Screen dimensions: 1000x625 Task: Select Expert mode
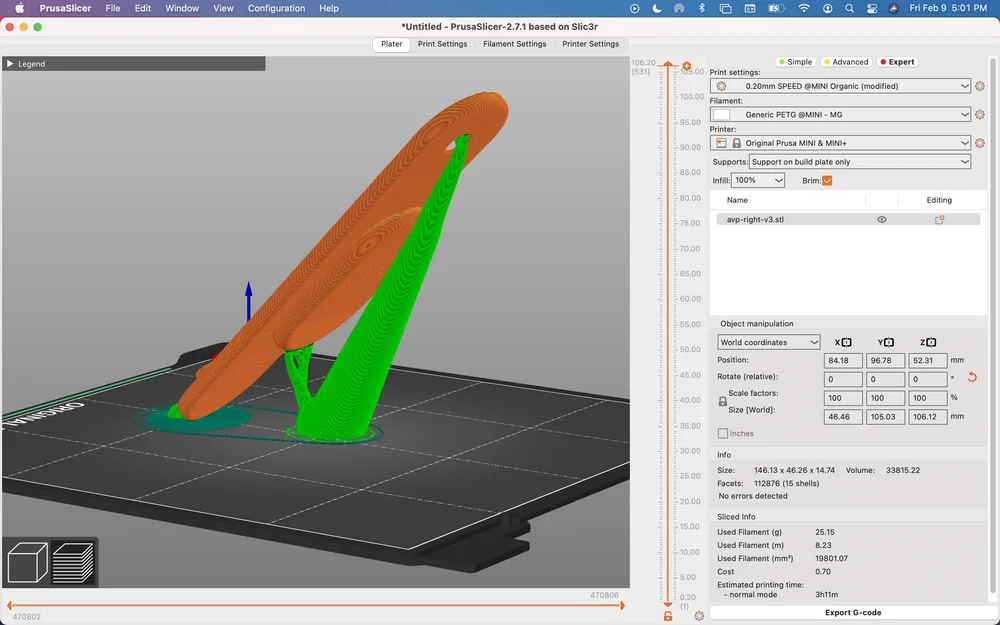pos(897,62)
